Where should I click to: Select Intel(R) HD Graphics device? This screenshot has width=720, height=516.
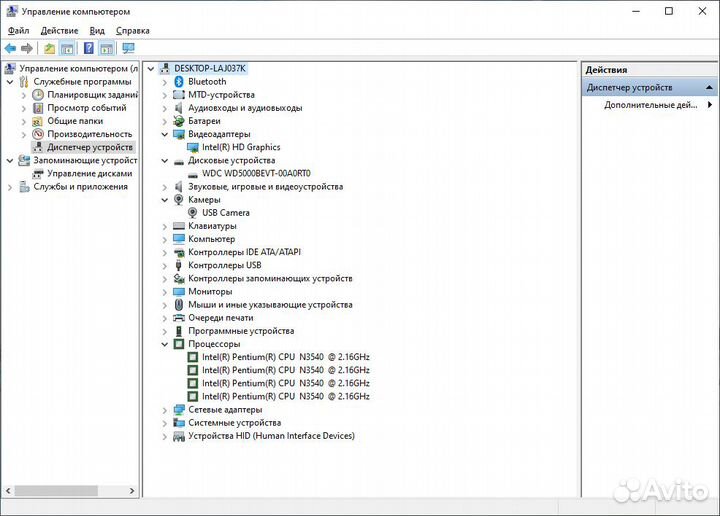pos(241,147)
